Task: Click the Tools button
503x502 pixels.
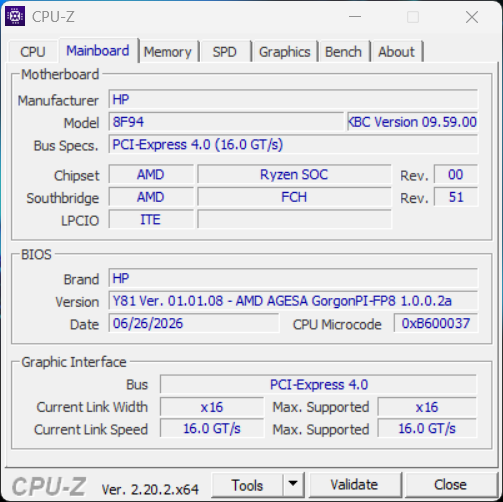Action: tap(247, 485)
